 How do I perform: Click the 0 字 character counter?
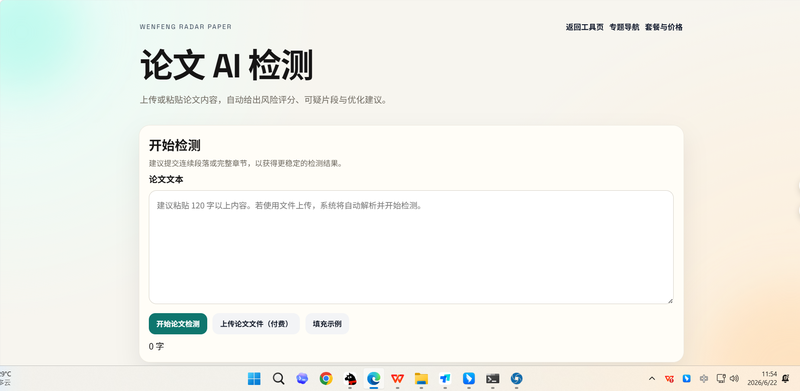(x=156, y=347)
